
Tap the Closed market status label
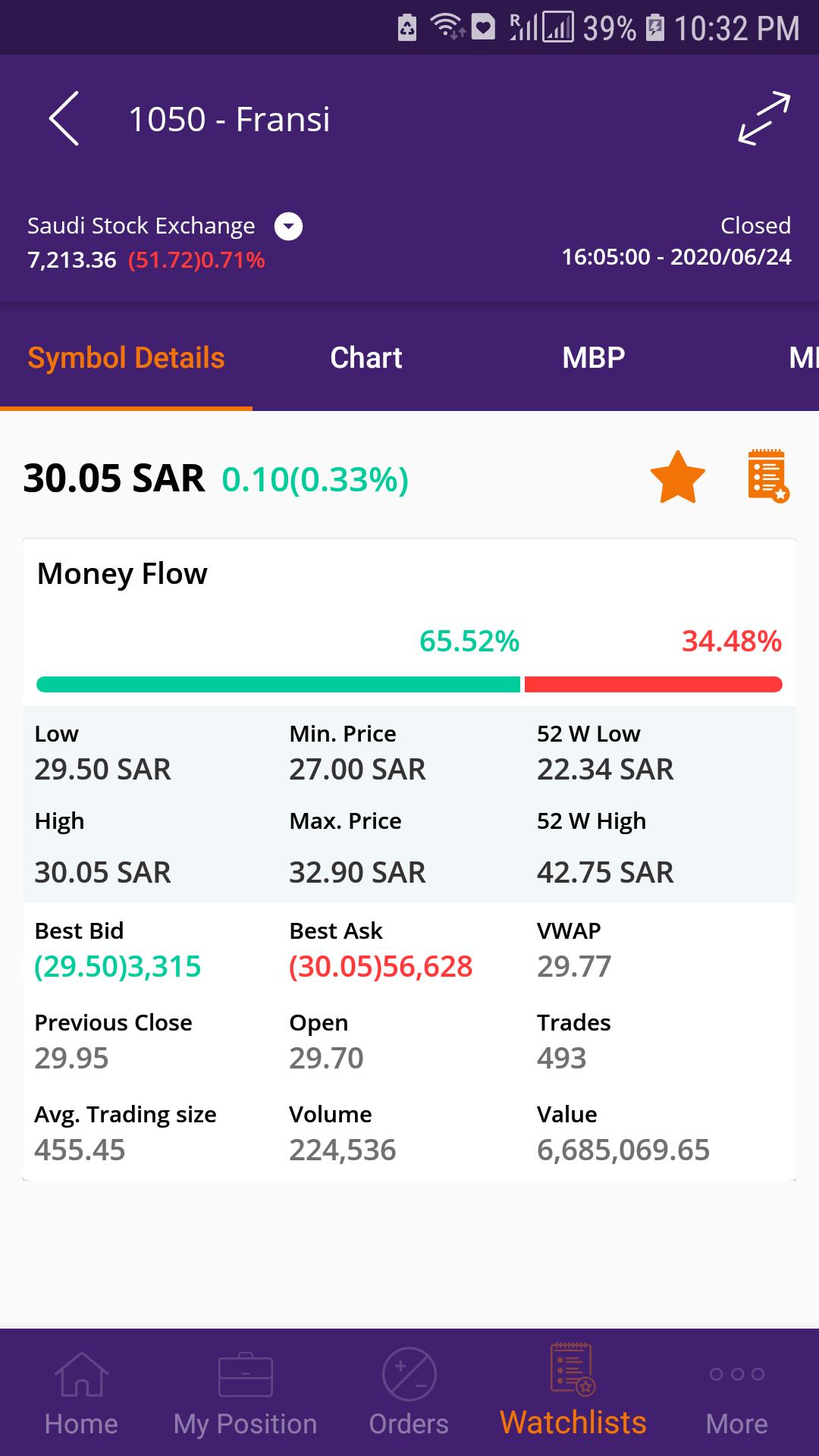(x=755, y=225)
